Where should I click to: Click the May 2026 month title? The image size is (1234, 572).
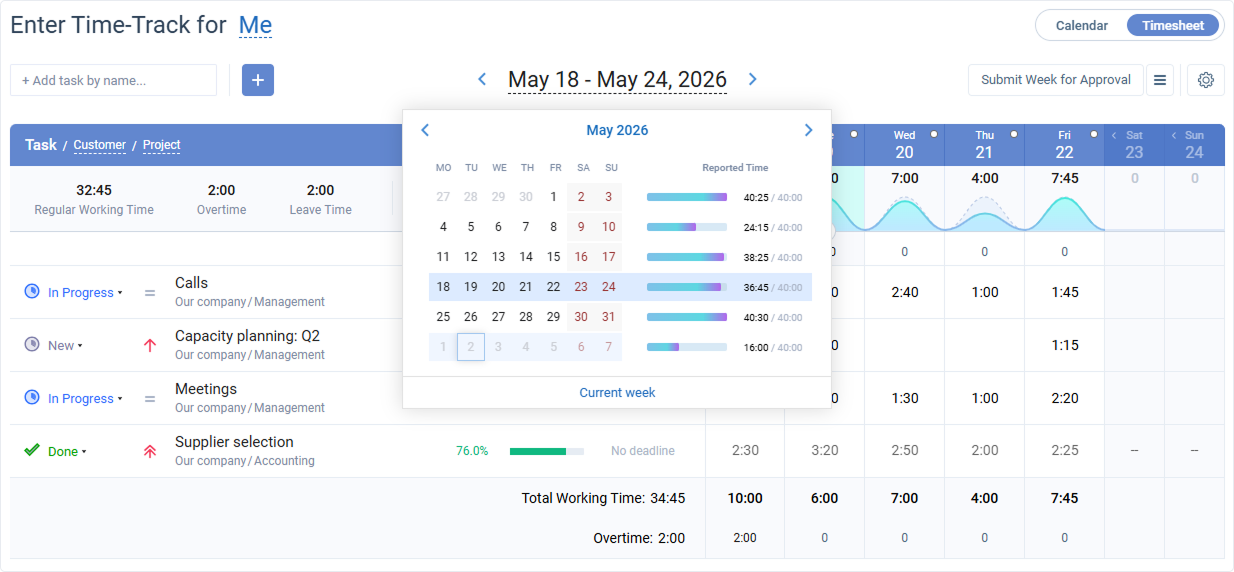coord(617,130)
